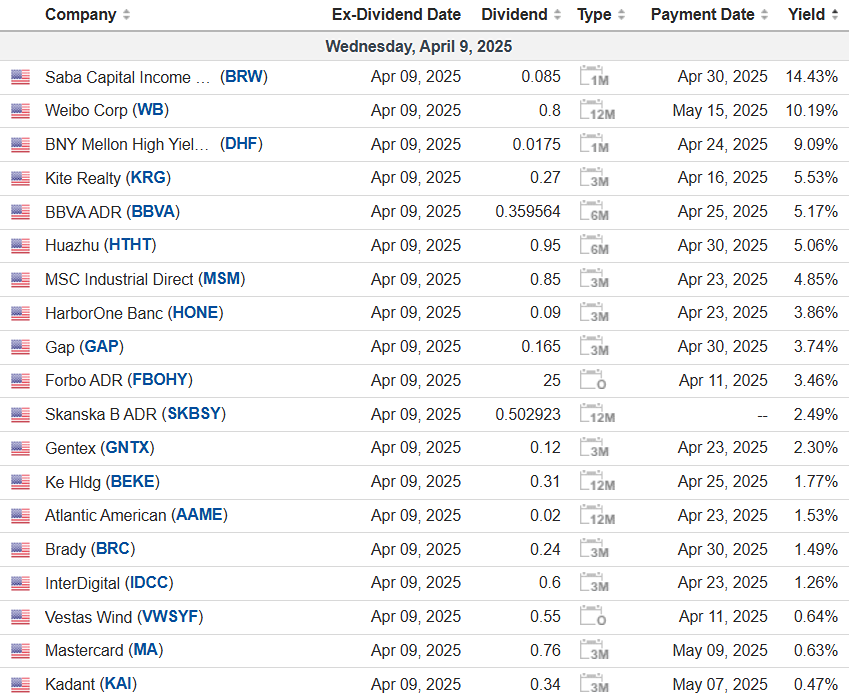Open the HONE ticker link

(x=195, y=312)
